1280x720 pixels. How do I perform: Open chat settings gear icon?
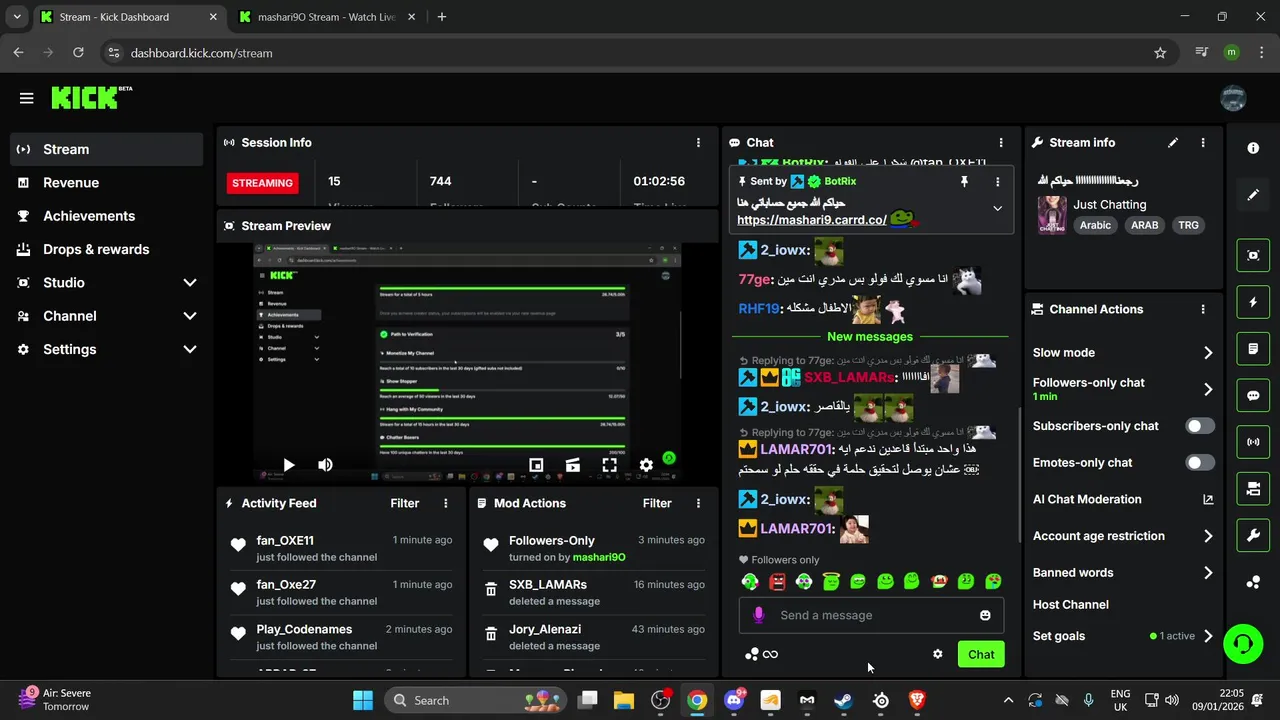coord(937,654)
